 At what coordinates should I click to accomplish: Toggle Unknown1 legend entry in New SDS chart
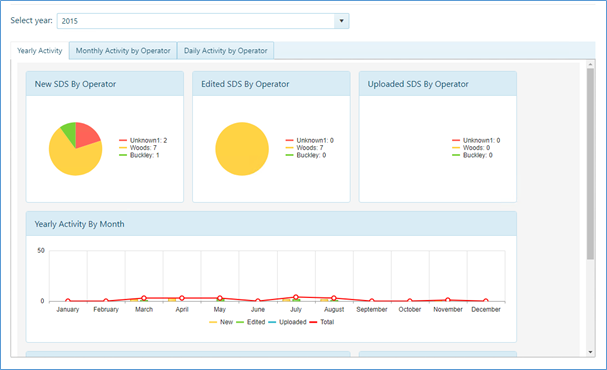(x=143, y=140)
